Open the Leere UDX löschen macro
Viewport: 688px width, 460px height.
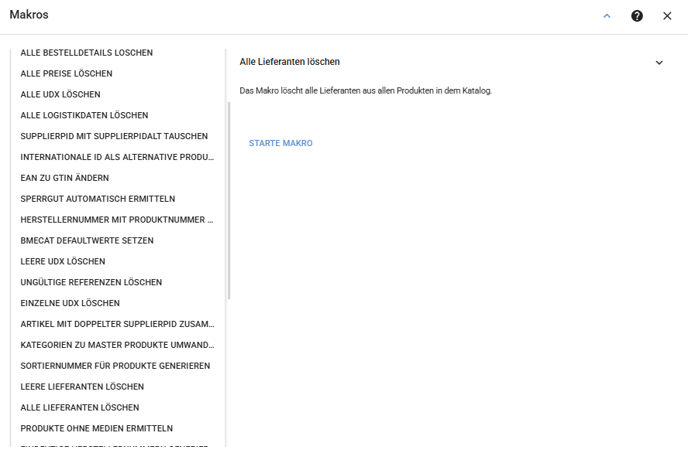click(63, 262)
